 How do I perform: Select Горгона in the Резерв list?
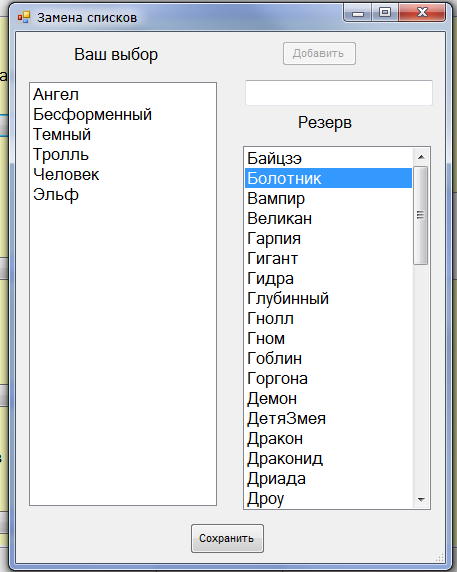point(328,378)
